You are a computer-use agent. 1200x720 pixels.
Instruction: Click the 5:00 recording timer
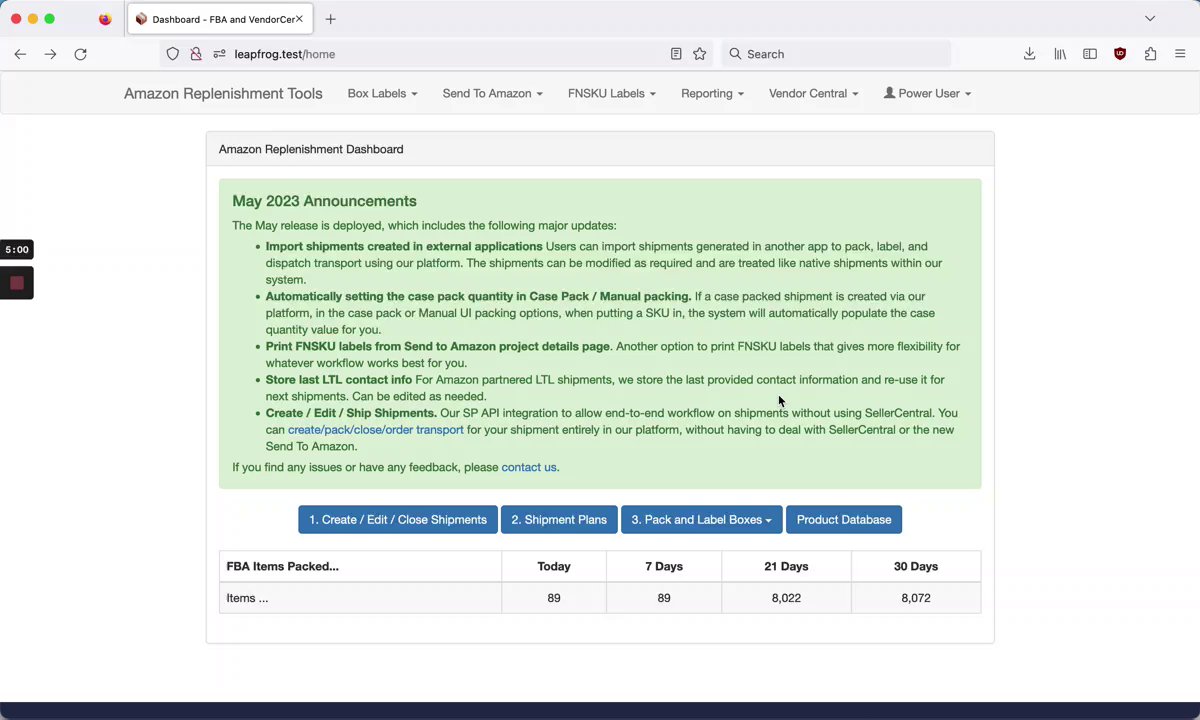[17, 250]
